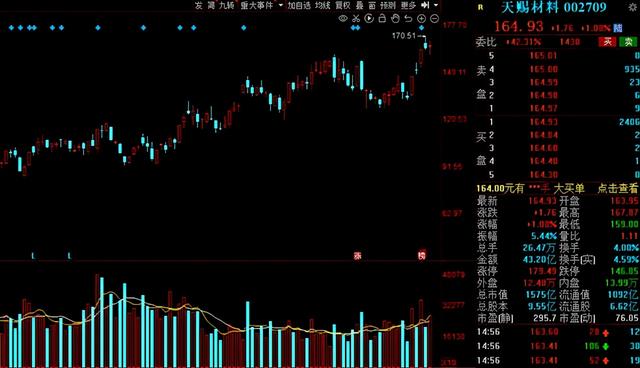
Task: Click the 金额 value 43.20亿
Action: click(540, 259)
